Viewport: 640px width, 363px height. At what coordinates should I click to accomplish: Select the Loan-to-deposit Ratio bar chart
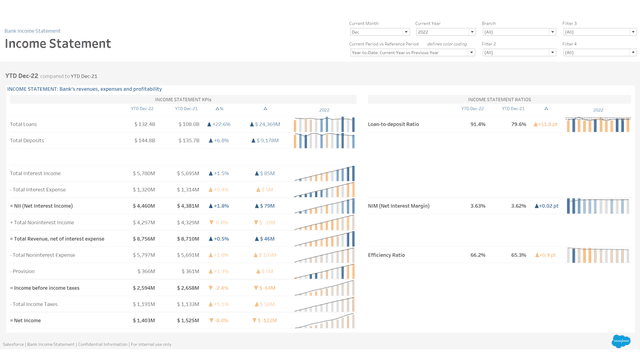[x=598, y=124]
